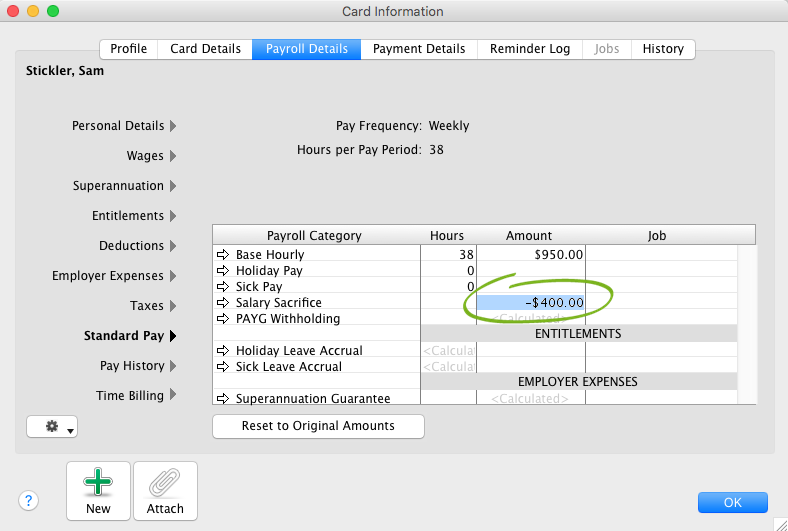Viewport: 788px width, 531px height.
Task: Confirm with the OK button
Action: tap(732, 502)
